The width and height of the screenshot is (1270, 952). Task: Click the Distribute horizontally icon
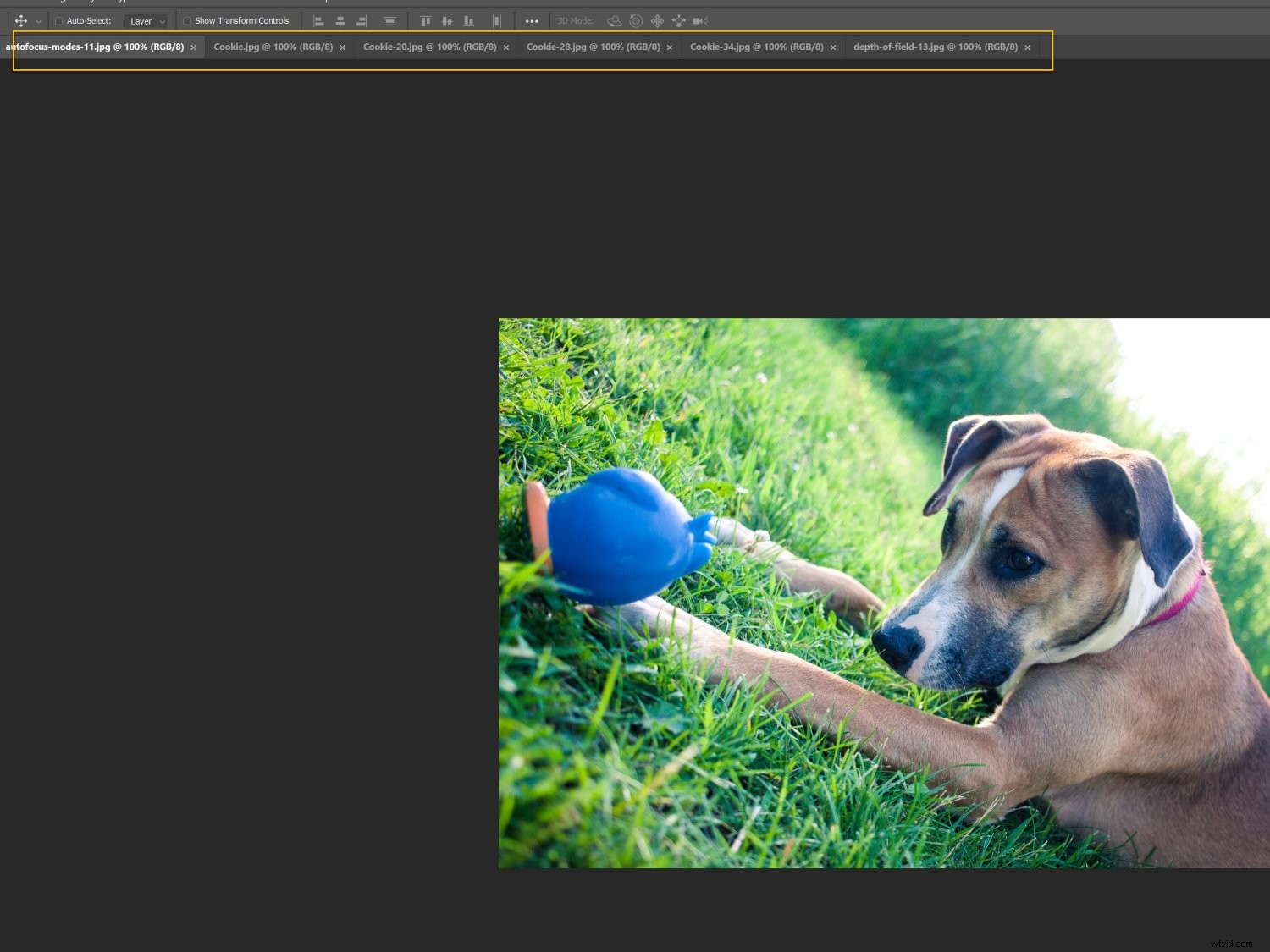point(495,20)
